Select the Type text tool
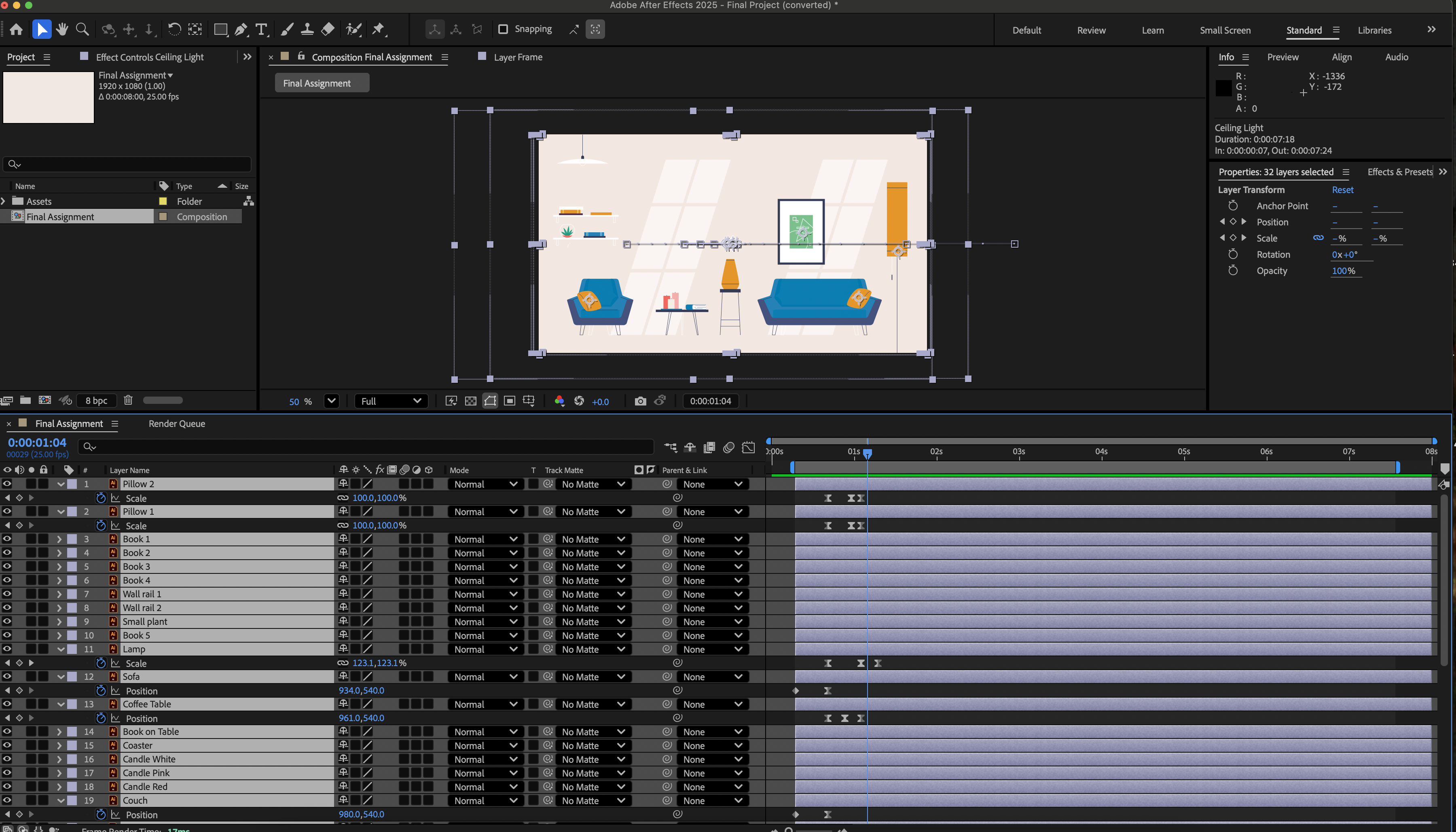Screen dimensions: 1456x832 click(x=262, y=29)
